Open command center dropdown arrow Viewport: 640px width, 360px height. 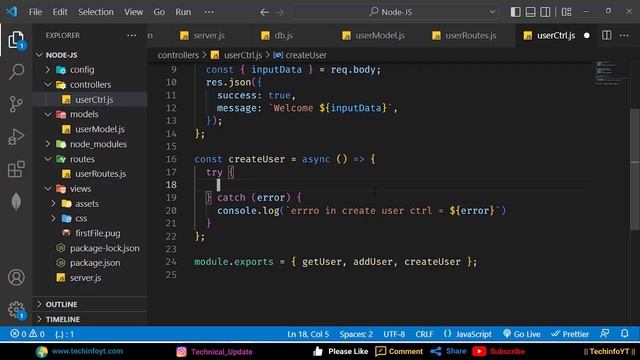[492, 12]
